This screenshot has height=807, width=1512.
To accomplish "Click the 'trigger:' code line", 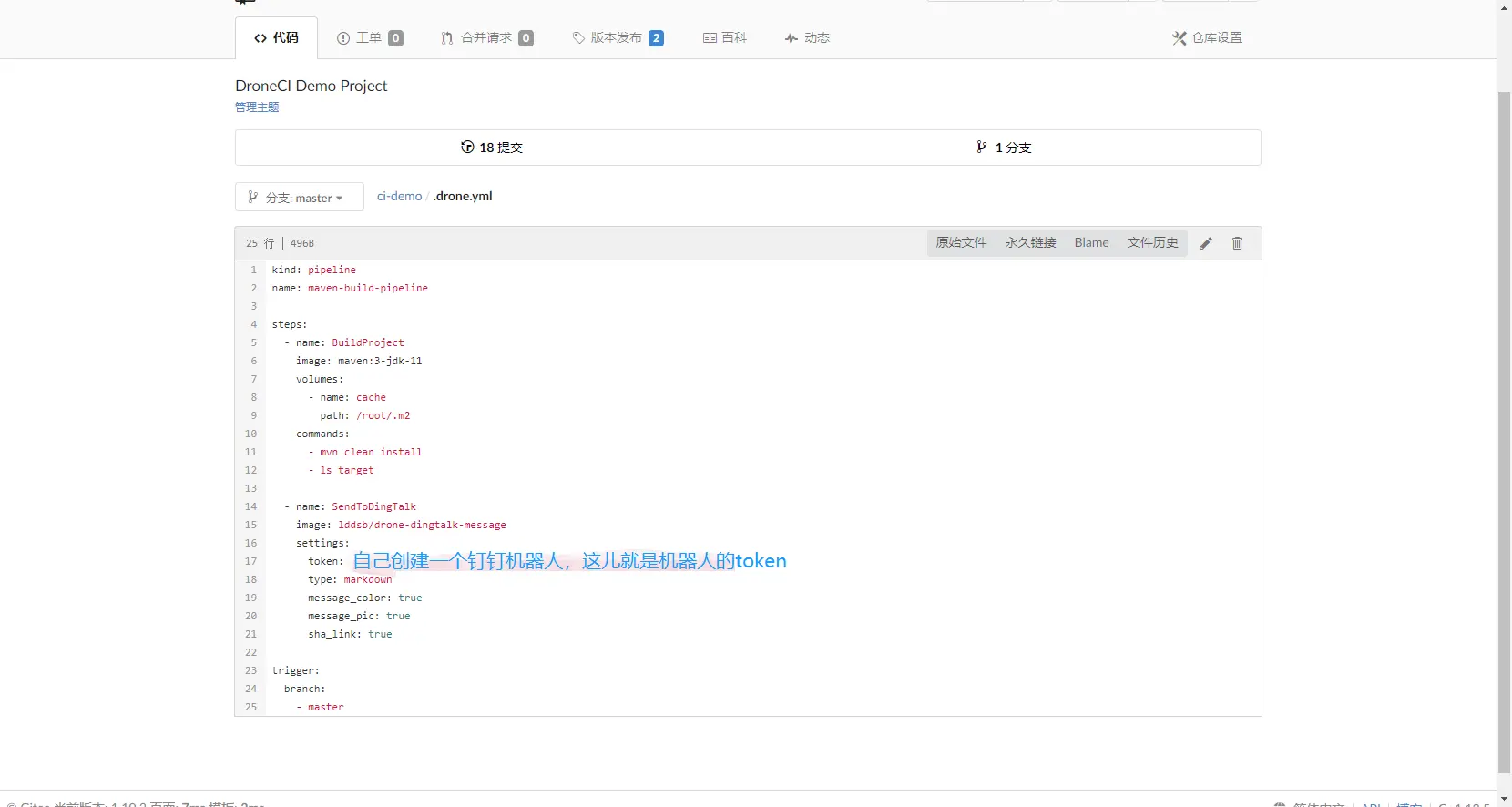I will (x=296, y=670).
